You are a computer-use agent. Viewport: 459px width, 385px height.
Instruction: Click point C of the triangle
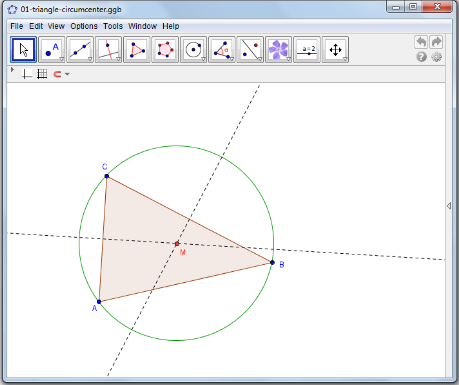point(107,176)
